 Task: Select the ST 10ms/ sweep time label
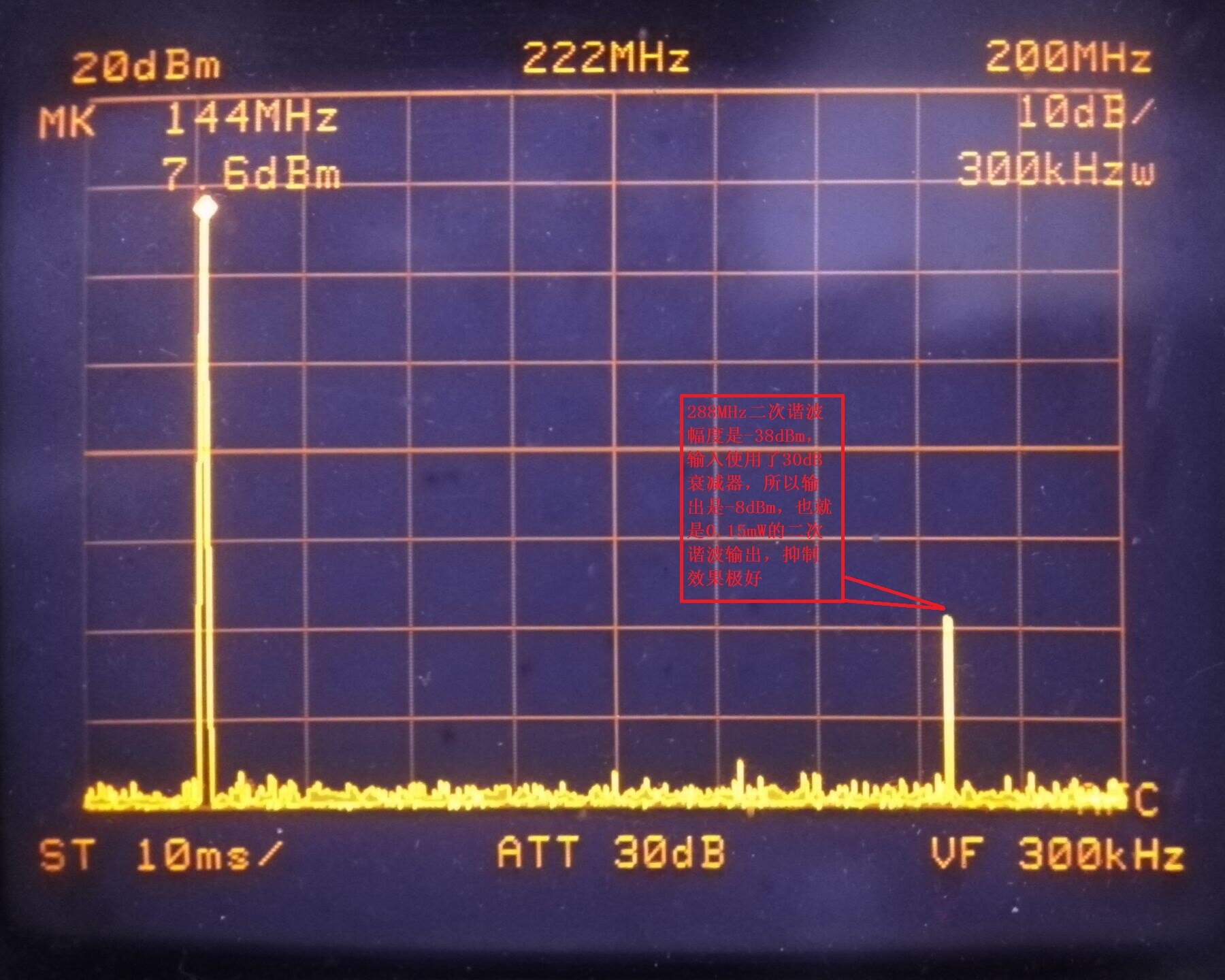click(x=160, y=855)
